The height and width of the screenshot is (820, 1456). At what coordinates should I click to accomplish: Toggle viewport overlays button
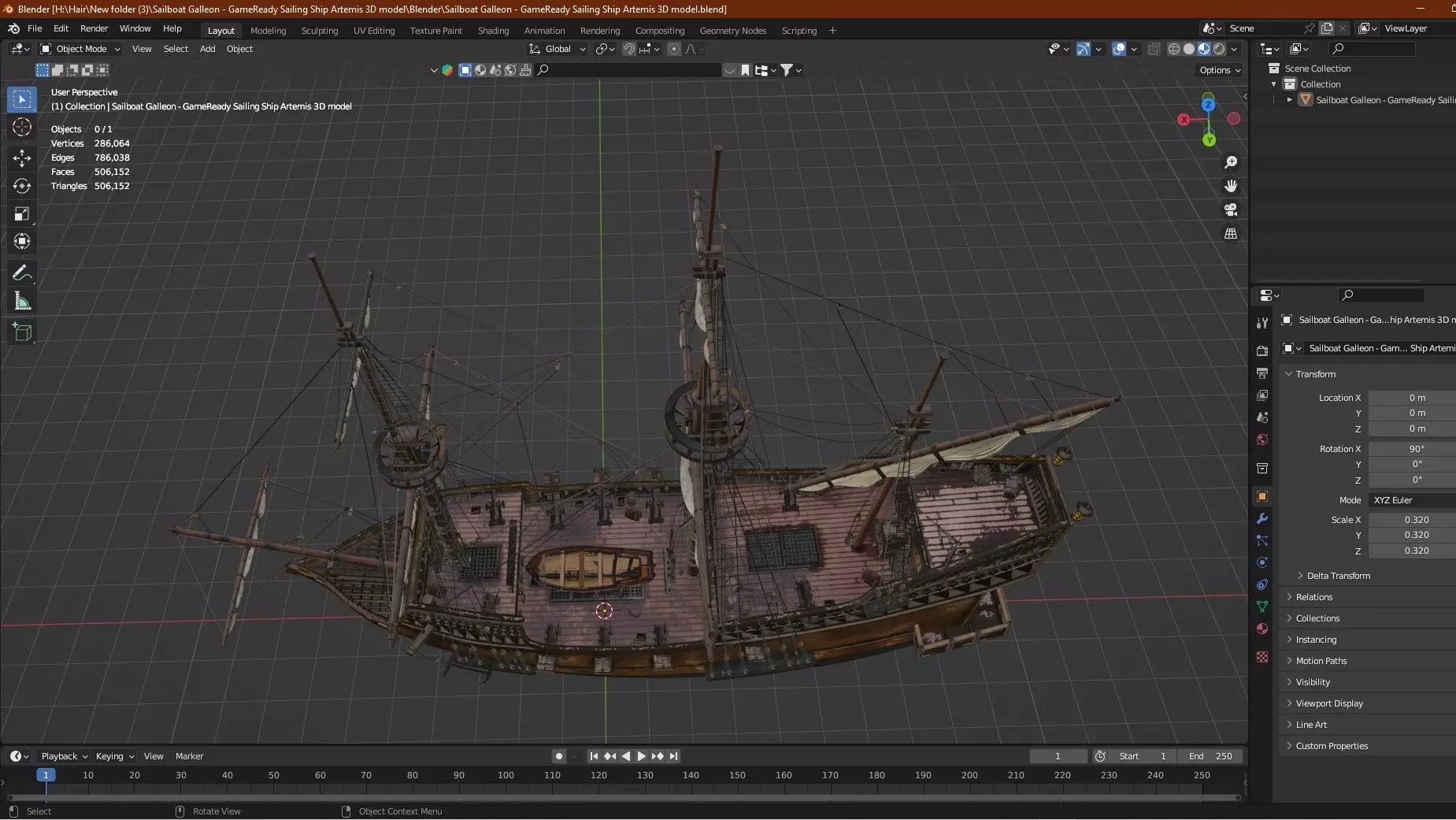[x=1119, y=49]
